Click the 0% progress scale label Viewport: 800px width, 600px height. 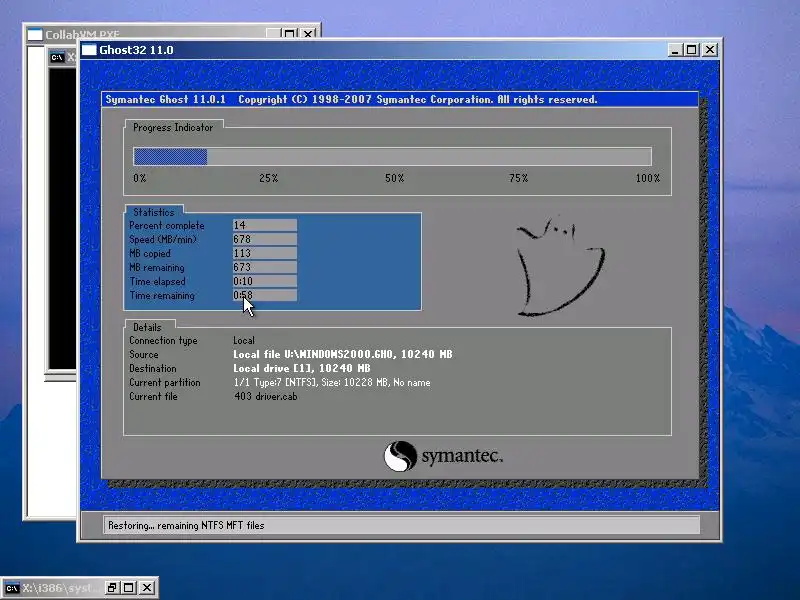click(140, 178)
